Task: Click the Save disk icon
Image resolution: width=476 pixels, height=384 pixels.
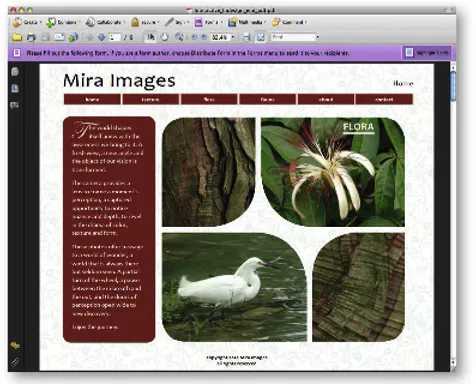Action: point(45,37)
